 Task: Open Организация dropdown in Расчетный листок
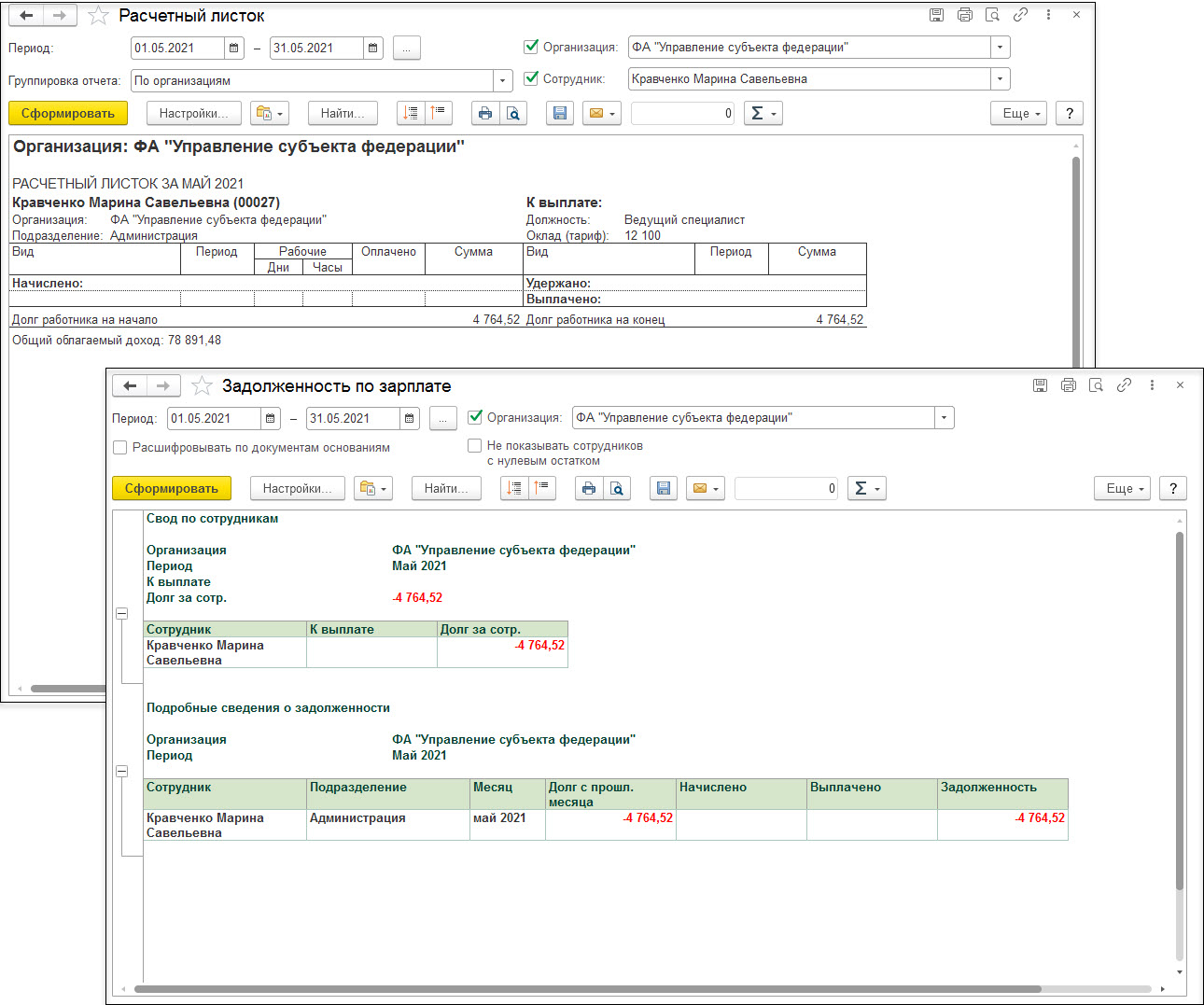1001,47
